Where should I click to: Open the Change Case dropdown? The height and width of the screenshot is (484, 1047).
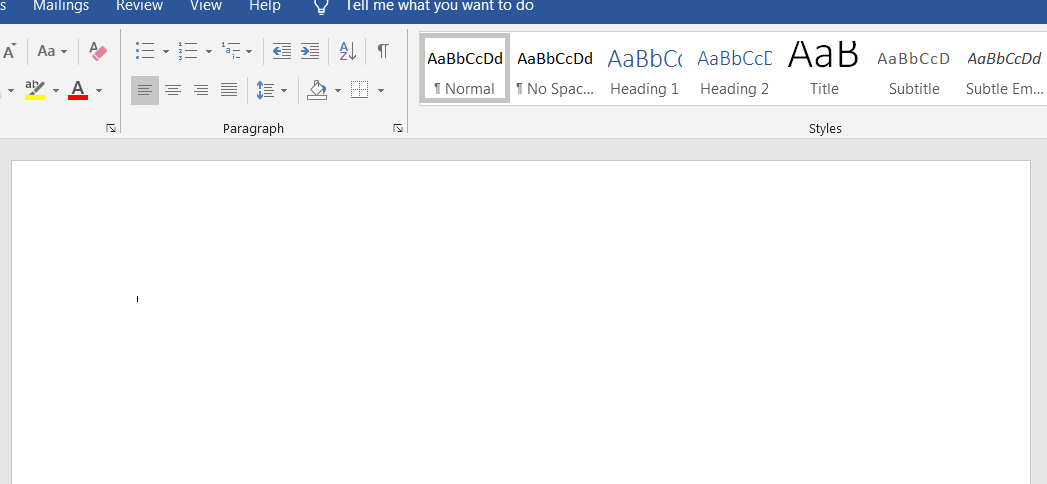pyautogui.click(x=52, y=51)
